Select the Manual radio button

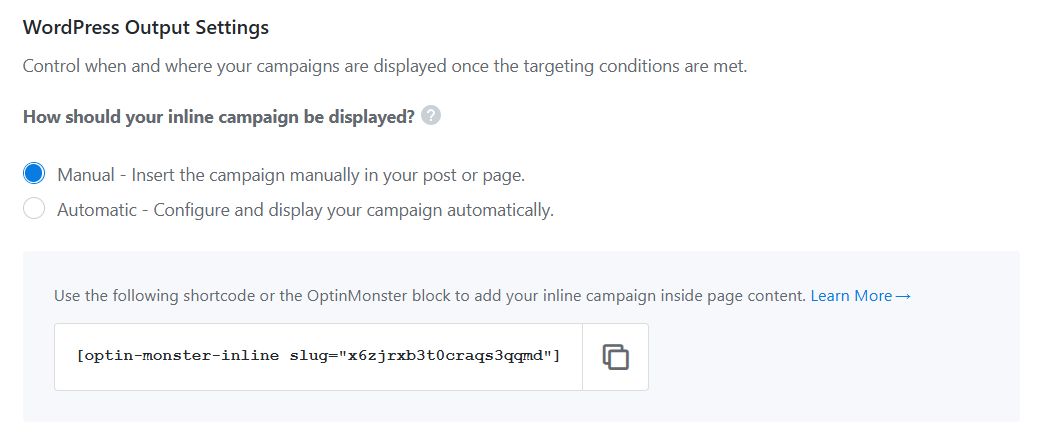[x=34, y=174]
